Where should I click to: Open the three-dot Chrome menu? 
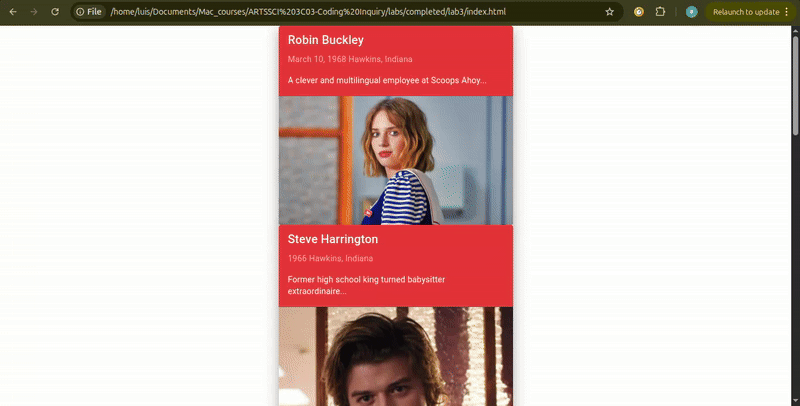point(786,12)
